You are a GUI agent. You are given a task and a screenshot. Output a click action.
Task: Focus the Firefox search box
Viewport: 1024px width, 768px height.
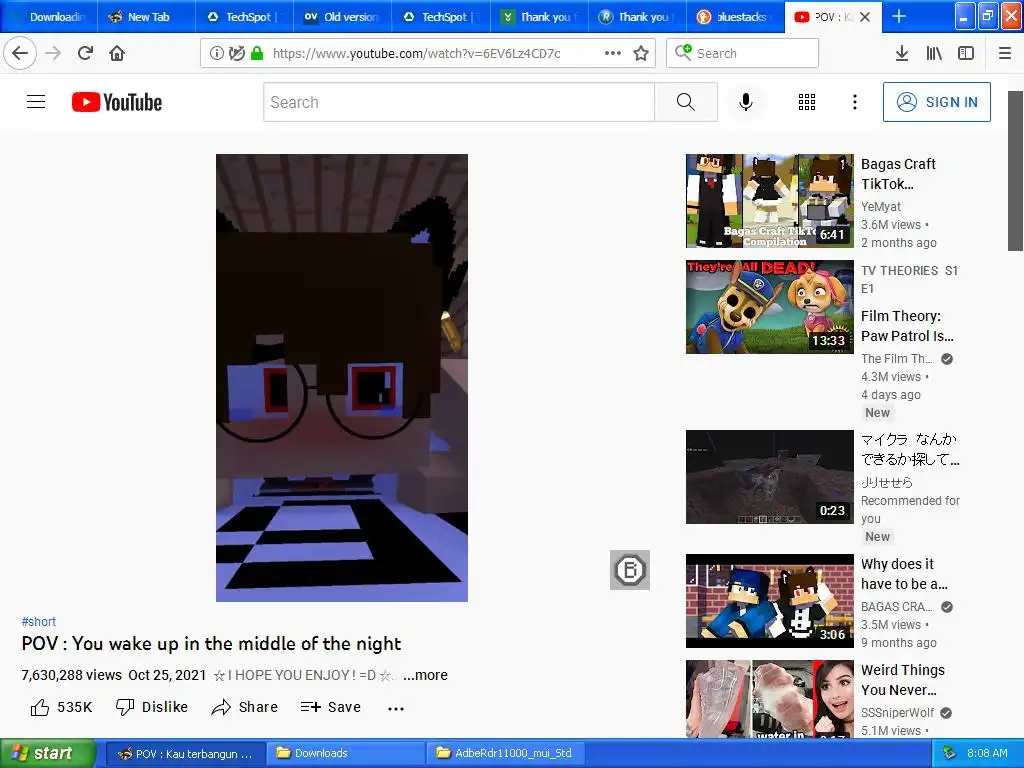[742, 54]
